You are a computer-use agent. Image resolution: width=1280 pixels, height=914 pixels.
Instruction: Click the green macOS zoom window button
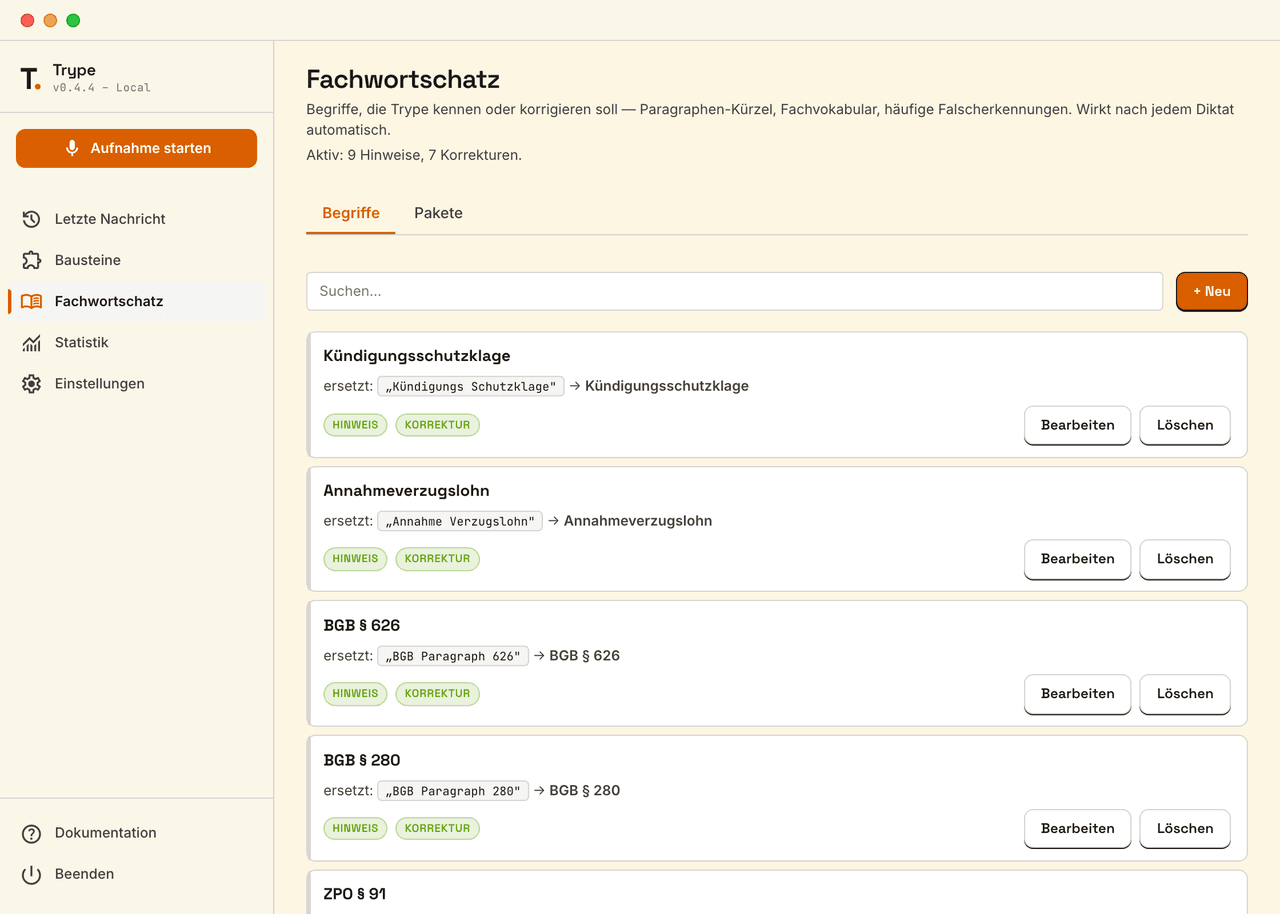pos(73,20)
